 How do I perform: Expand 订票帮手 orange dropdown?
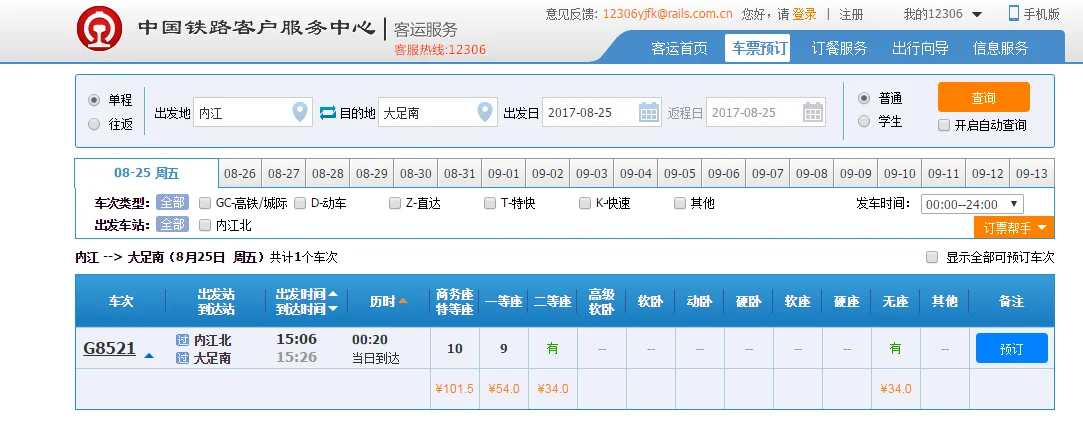pyautogui.click(x=1014, y=227)
